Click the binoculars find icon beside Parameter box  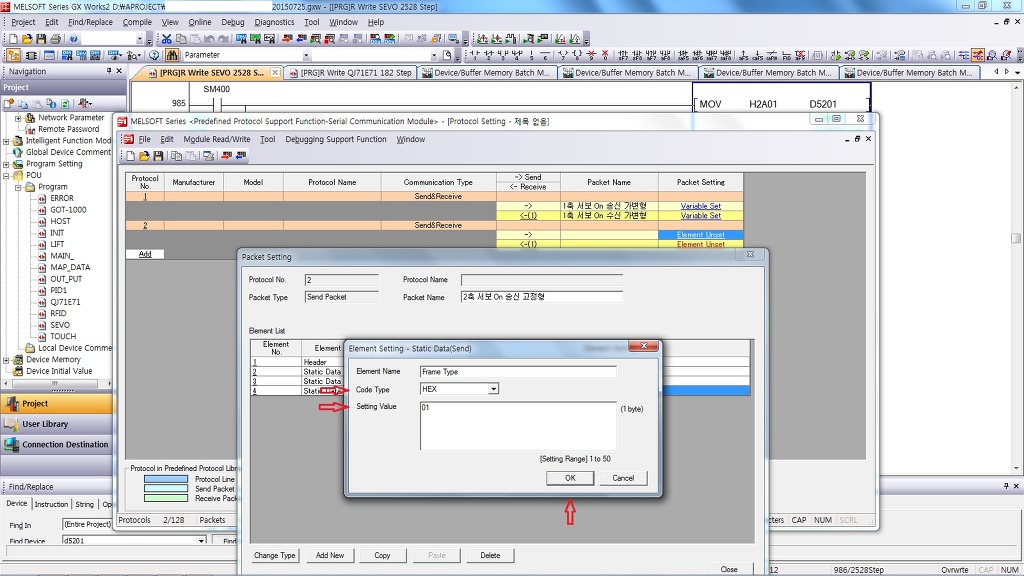tap(170, 55)
